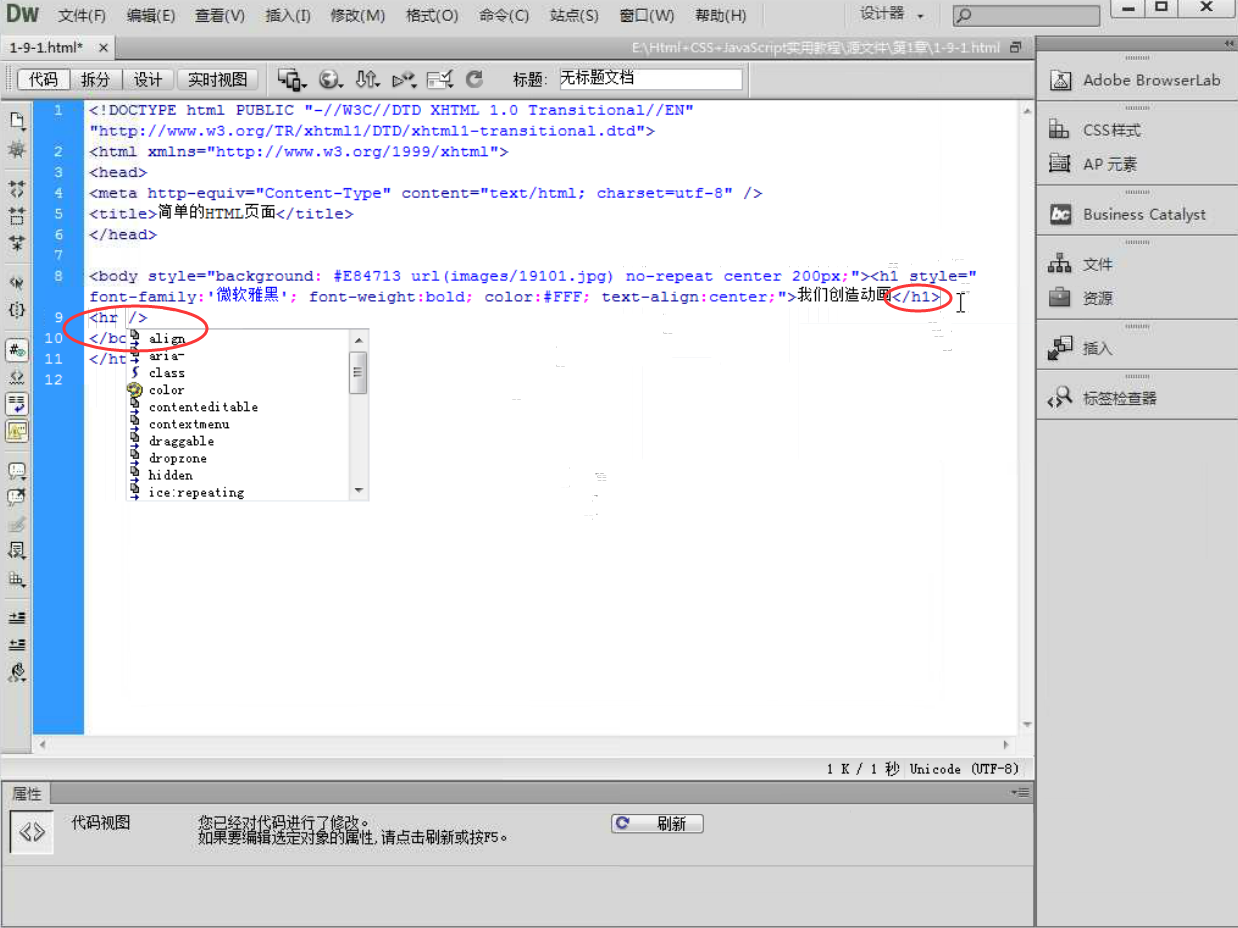Click Remove Comment icon
Screen dimensions: 1238x928
click(x=17, y=497)
